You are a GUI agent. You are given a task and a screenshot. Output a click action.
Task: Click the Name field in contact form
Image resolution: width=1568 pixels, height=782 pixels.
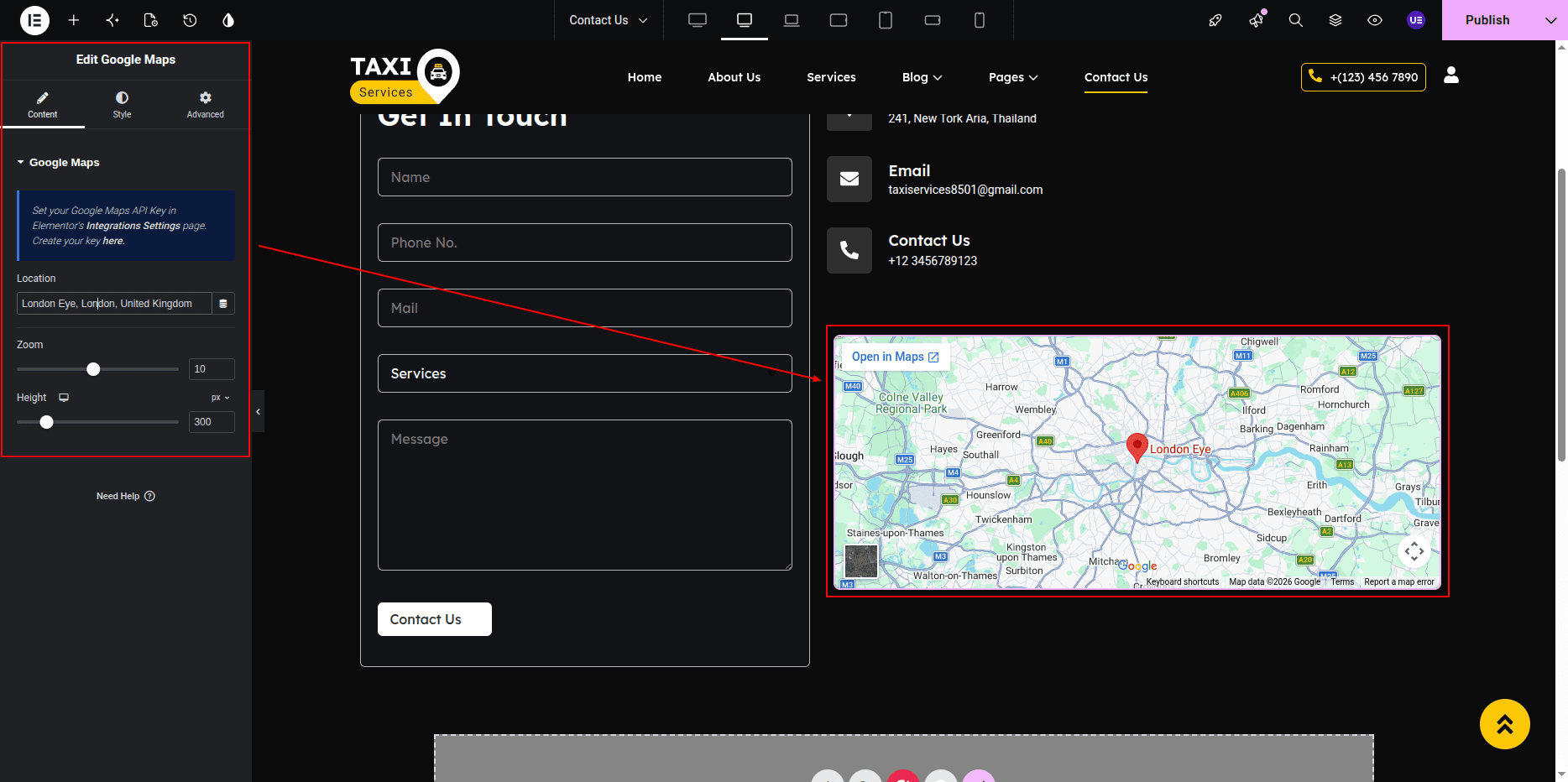tap(585, 177)
